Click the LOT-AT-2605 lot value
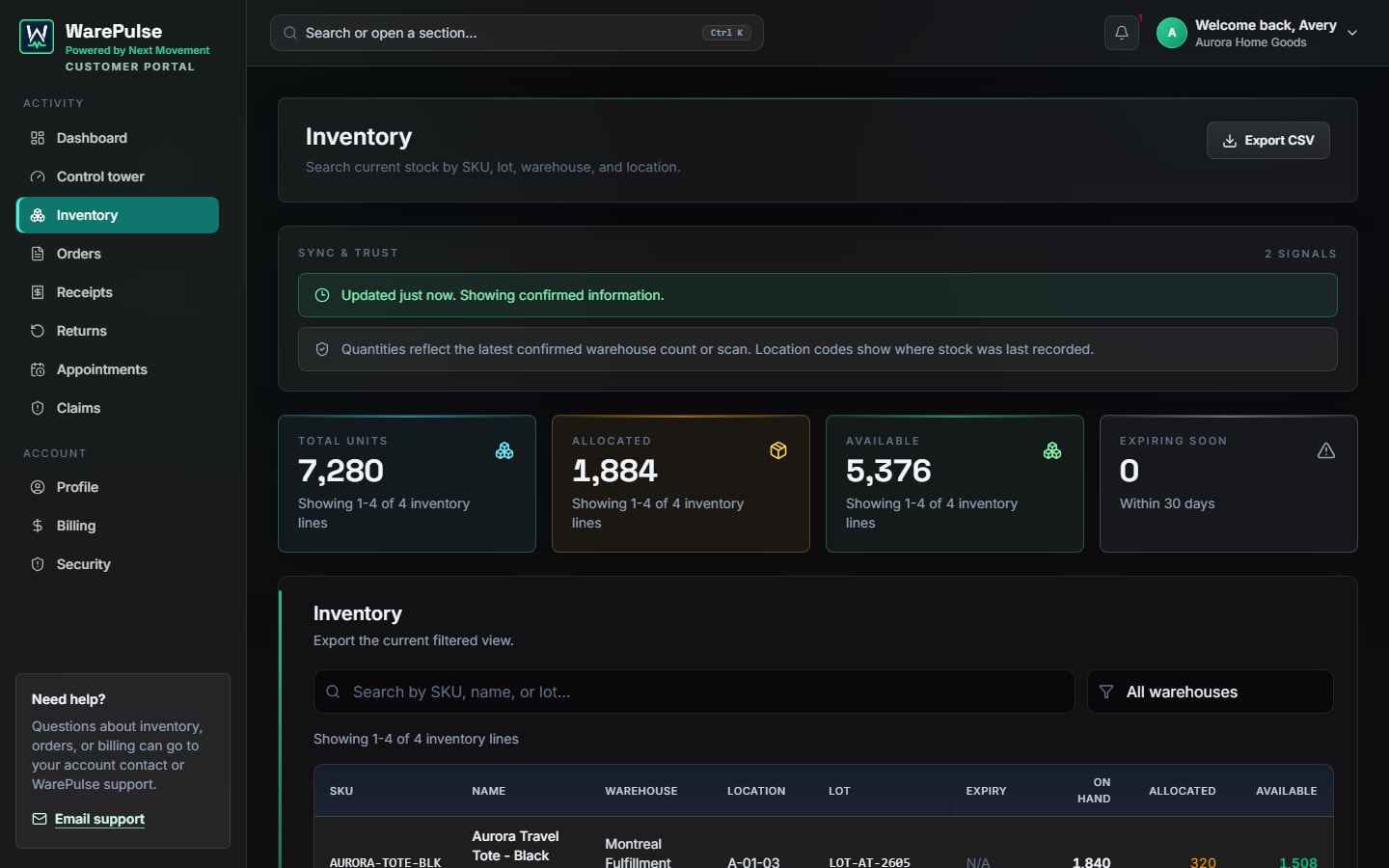Image resolution: width=1389 pixels, height=868 pixels. tap(870, 862)
